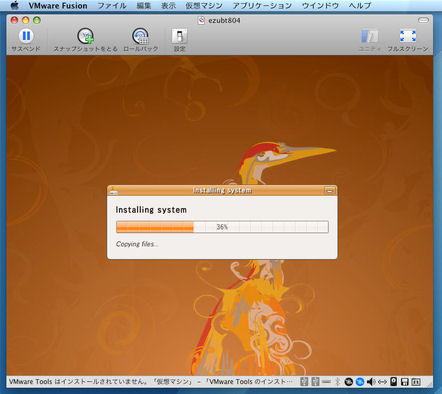Click the blue network globe status icon
The image size is (442, 394).
pos(359,382)
